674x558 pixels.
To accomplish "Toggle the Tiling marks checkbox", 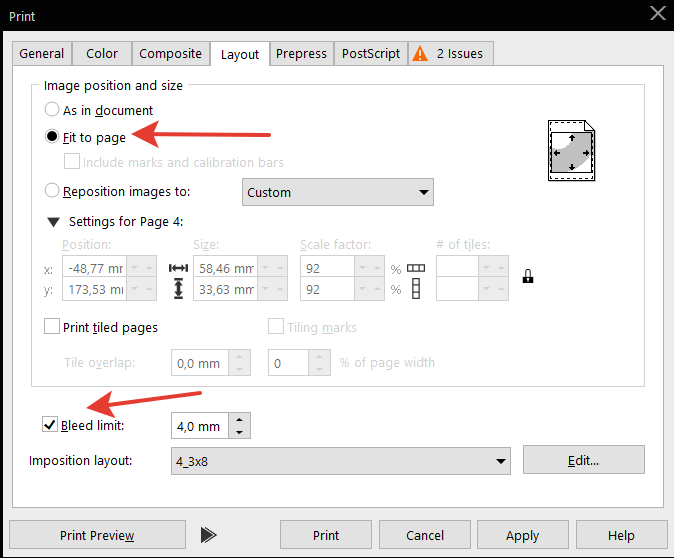I will point(276,326).
